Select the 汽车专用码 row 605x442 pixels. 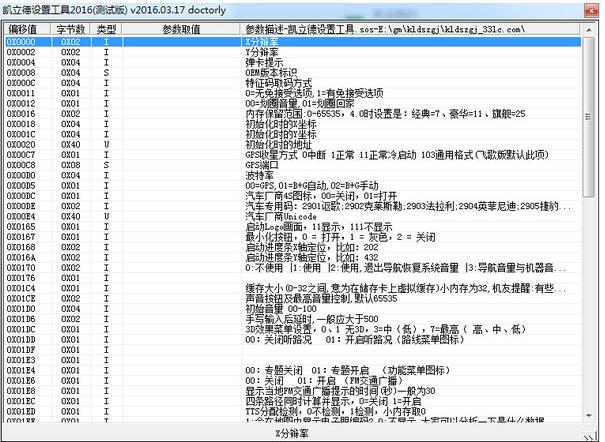(x=292, y=206)
